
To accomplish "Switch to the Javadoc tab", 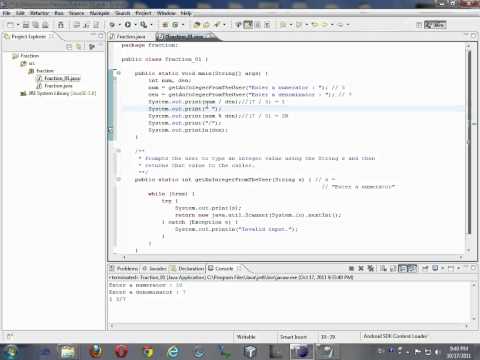I will 155,268.
